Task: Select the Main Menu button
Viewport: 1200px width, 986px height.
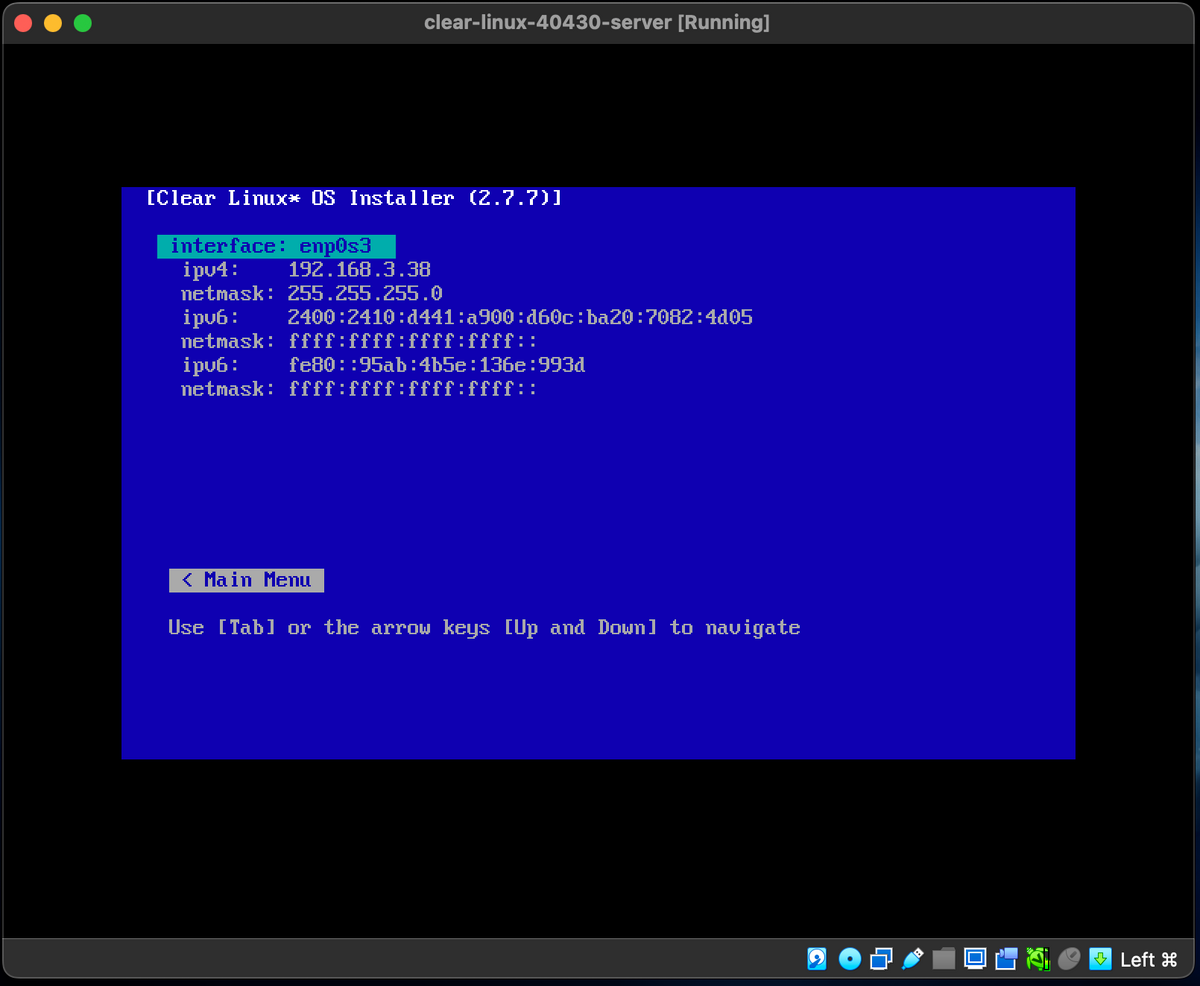Action: [x=246, y=580]
